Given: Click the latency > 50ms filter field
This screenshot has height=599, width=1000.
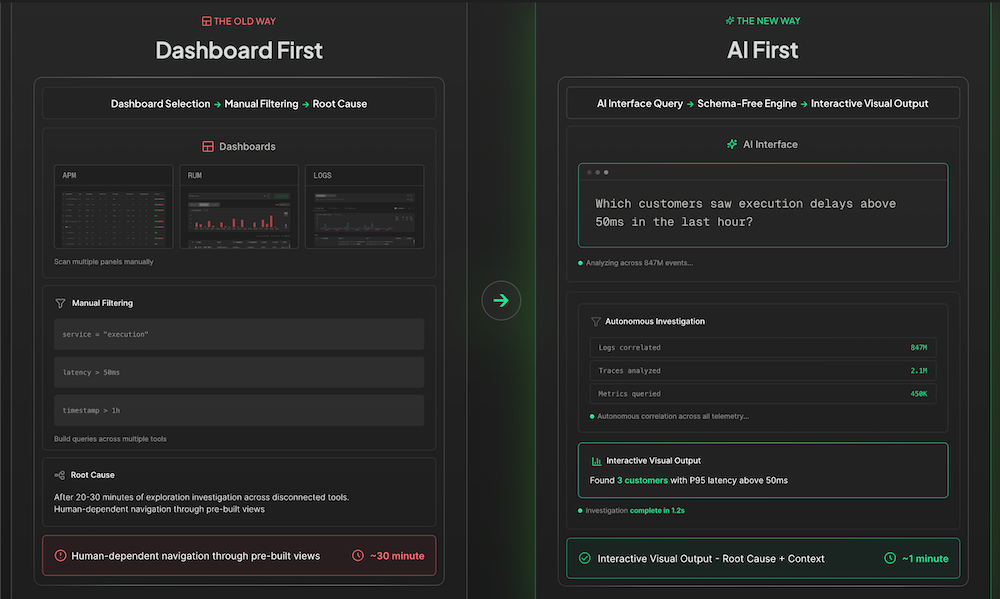Looking at the screenshot, I should coord(239,373).
